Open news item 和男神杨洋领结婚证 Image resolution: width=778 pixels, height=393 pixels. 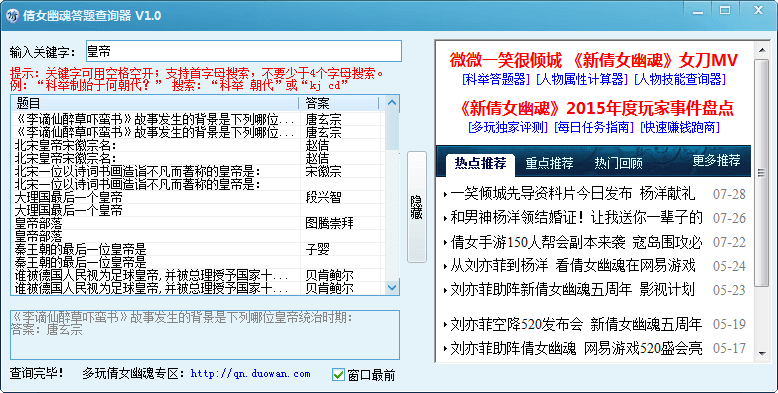coord(576,217)
